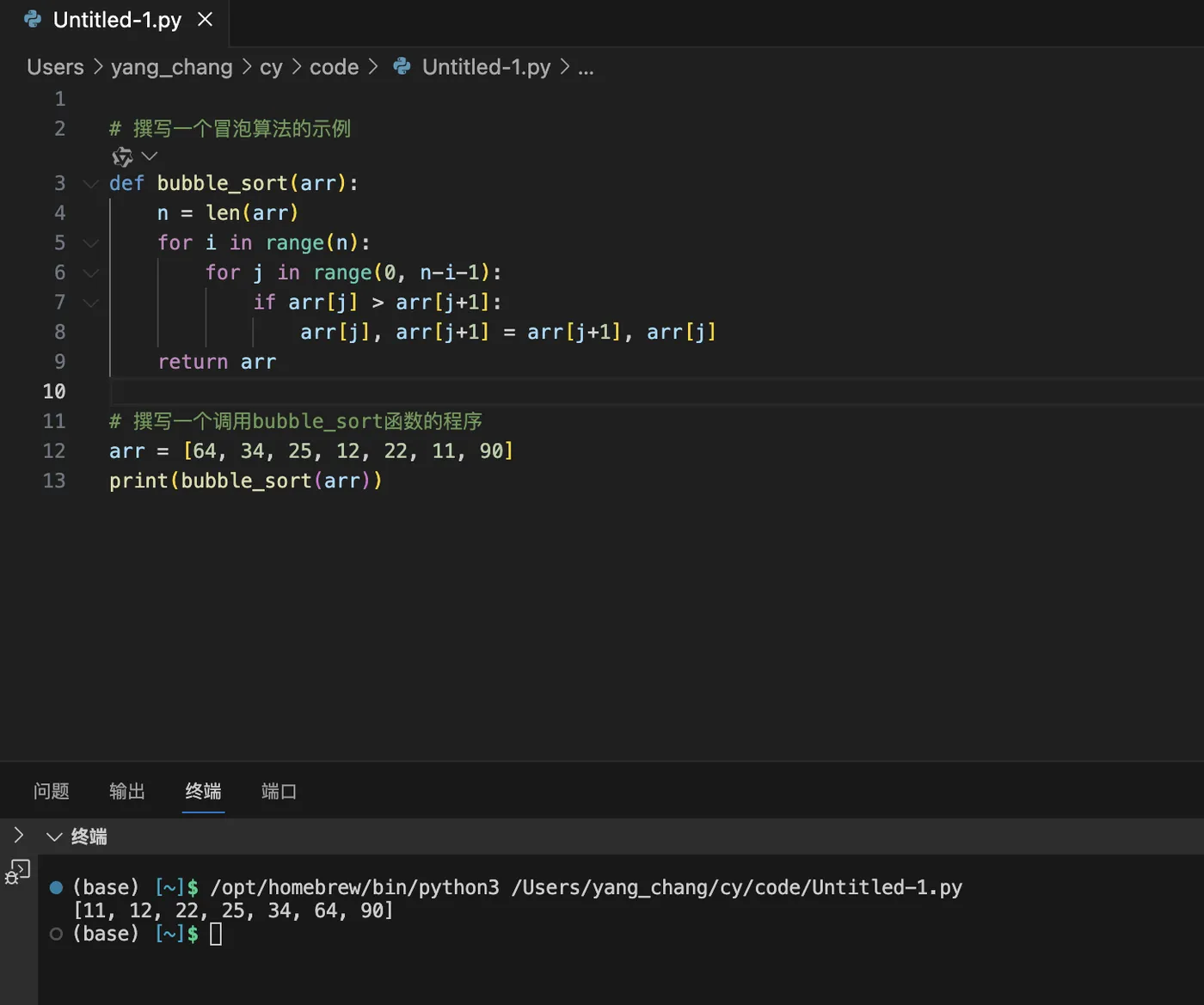
Task: Switch to the 输出 panel tab
Action: pyautogui.click(x=127, y=791)
